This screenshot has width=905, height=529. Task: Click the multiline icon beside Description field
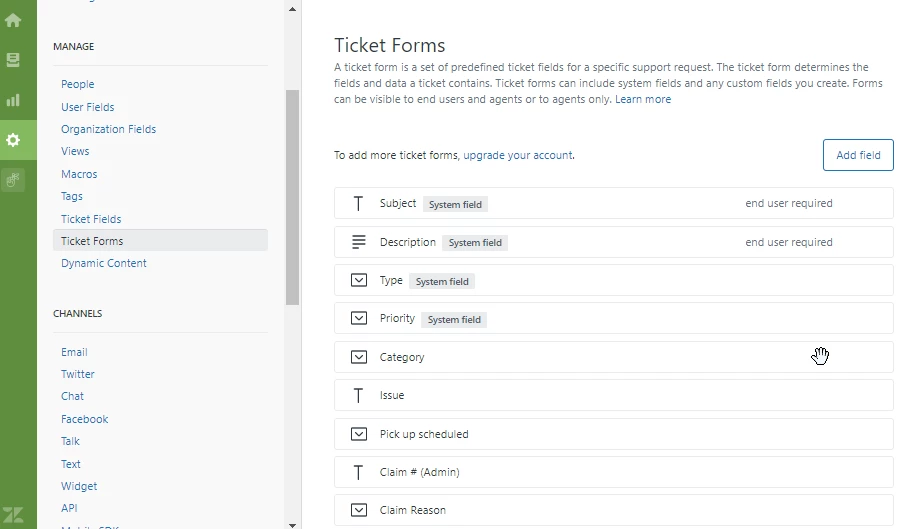tap(359, 242)
